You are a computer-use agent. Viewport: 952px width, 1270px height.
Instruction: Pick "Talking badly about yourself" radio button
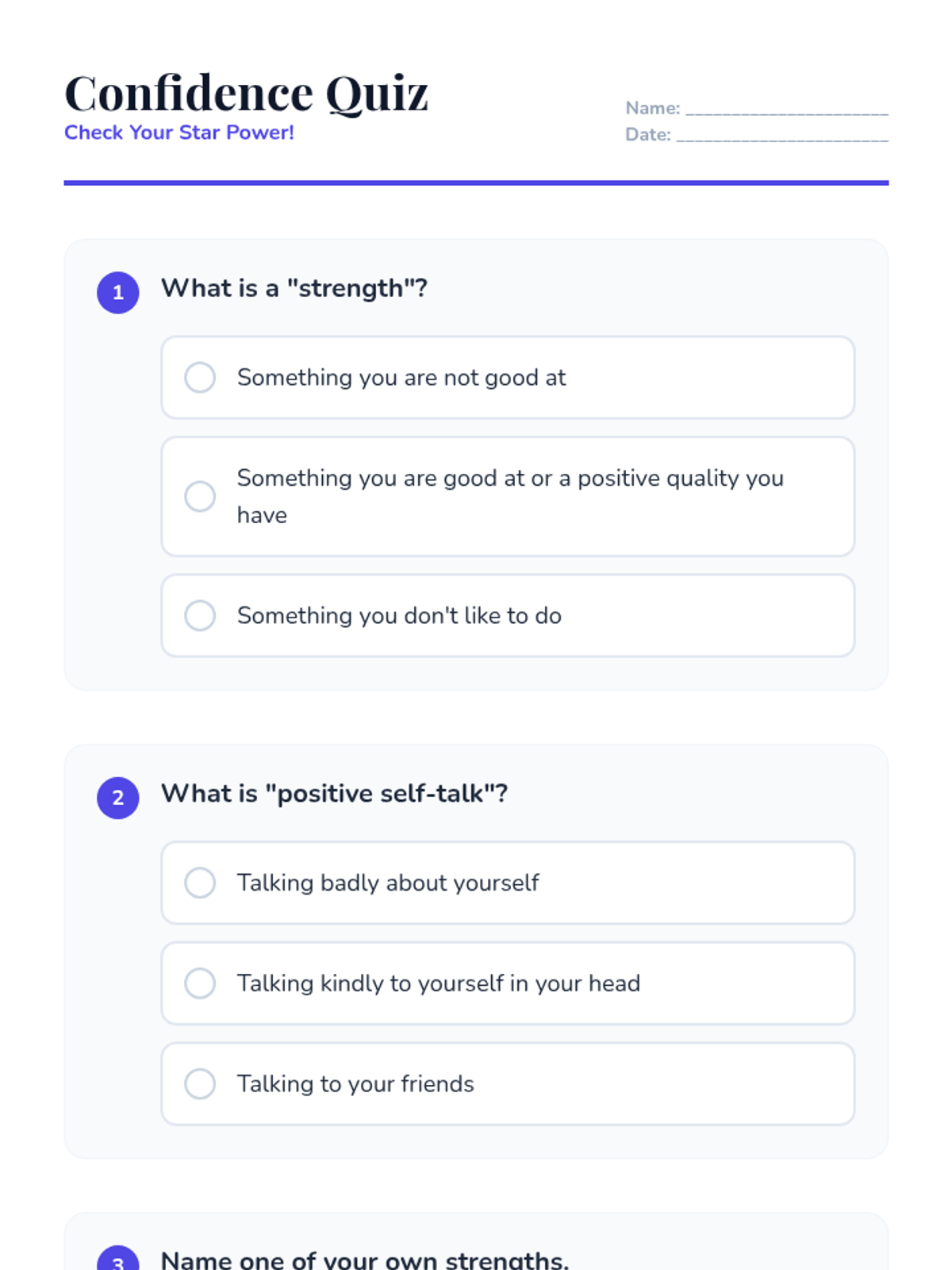pyautogui.click(x=200, y=883)
